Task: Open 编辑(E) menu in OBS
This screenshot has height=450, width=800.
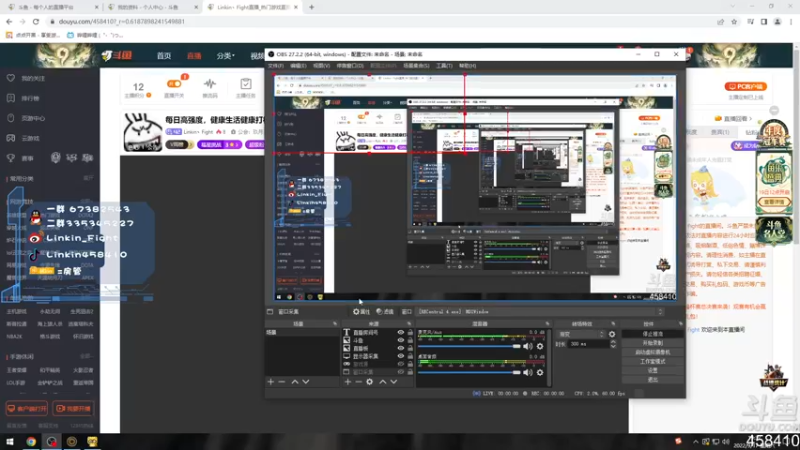Action: [298, 66]
